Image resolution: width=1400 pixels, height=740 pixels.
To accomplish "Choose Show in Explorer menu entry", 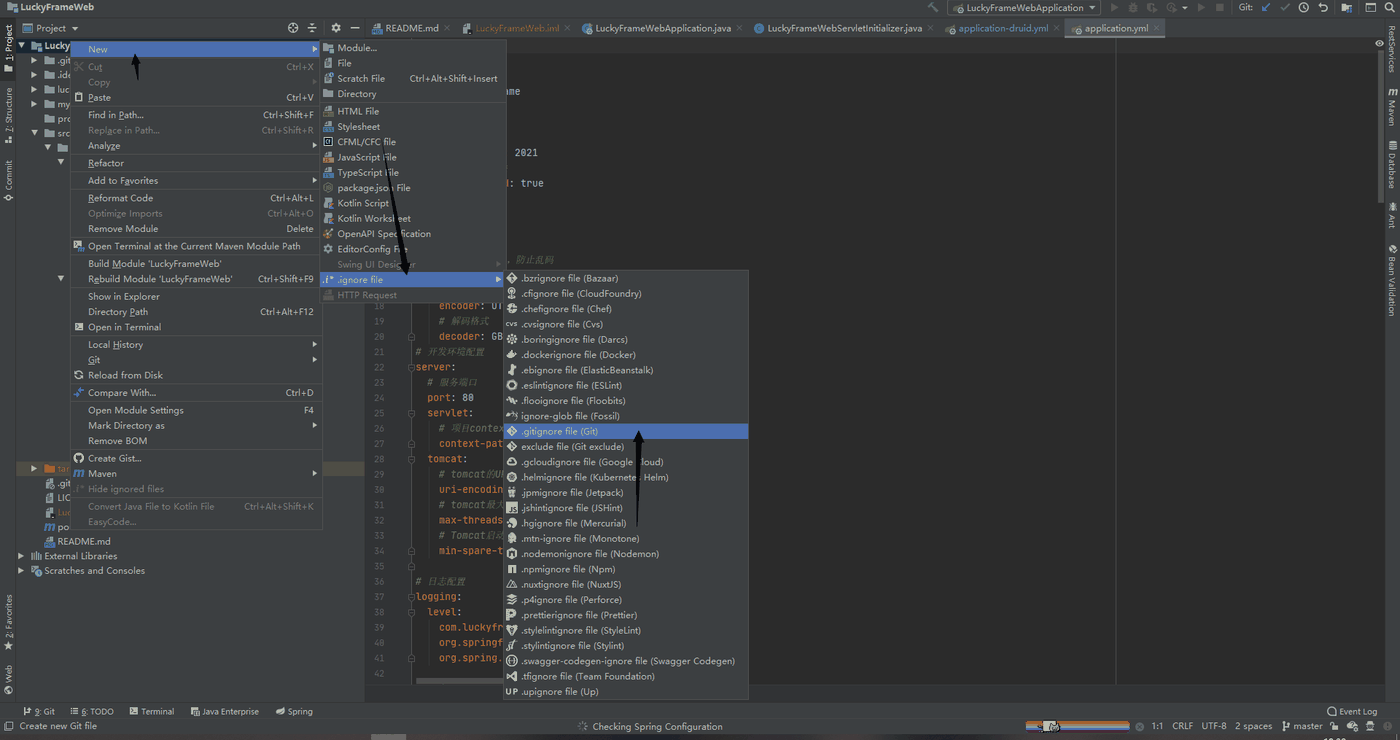I will tap(196, 296).
